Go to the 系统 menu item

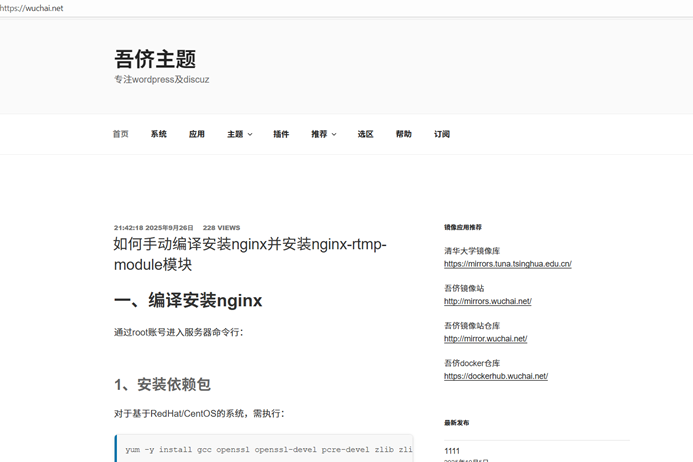(x=159, y=134)
